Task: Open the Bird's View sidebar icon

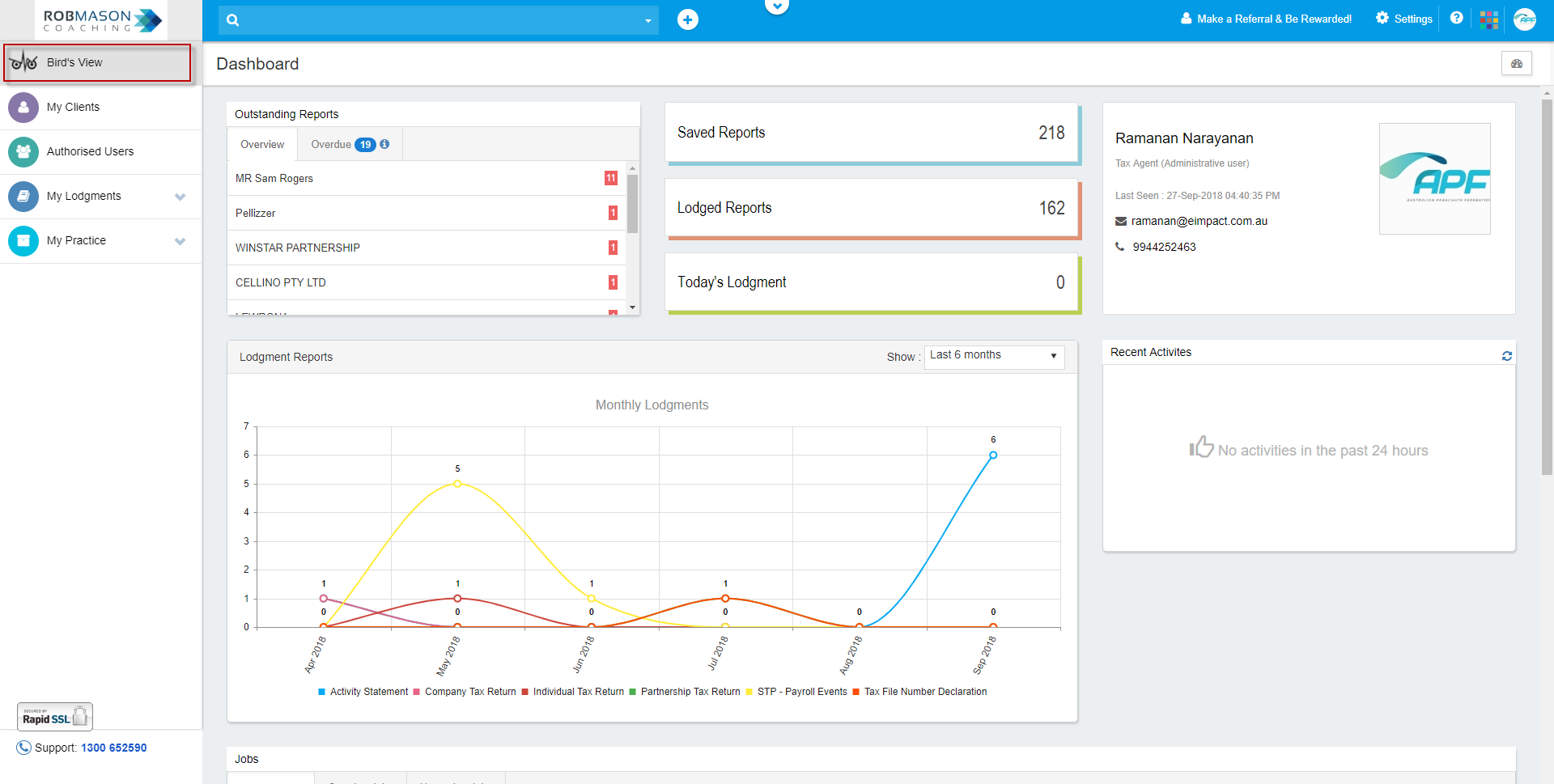Action: 23,62
